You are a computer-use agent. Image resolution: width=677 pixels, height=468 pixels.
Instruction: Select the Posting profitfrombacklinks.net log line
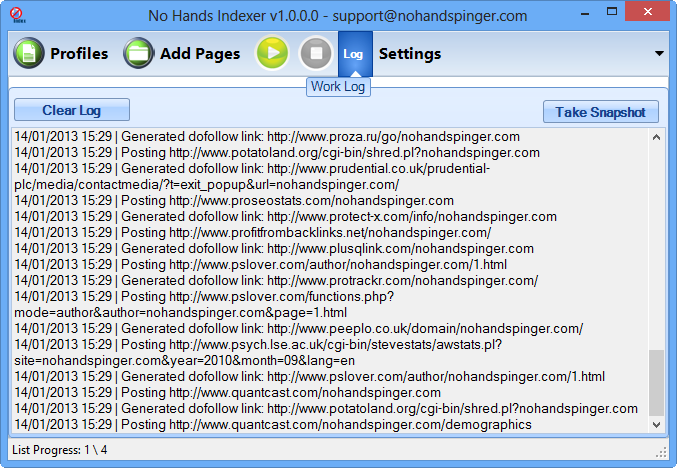[253, 232]
